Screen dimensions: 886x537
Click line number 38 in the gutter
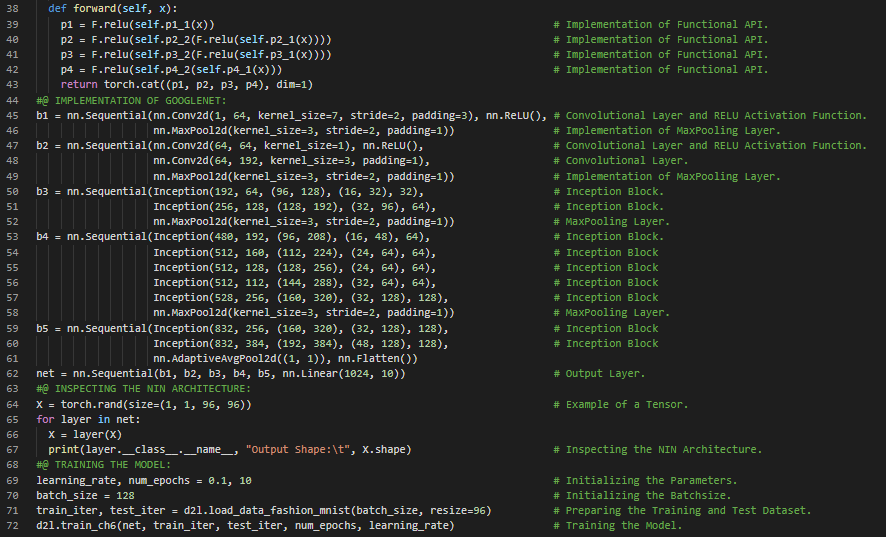click(13, 8)
